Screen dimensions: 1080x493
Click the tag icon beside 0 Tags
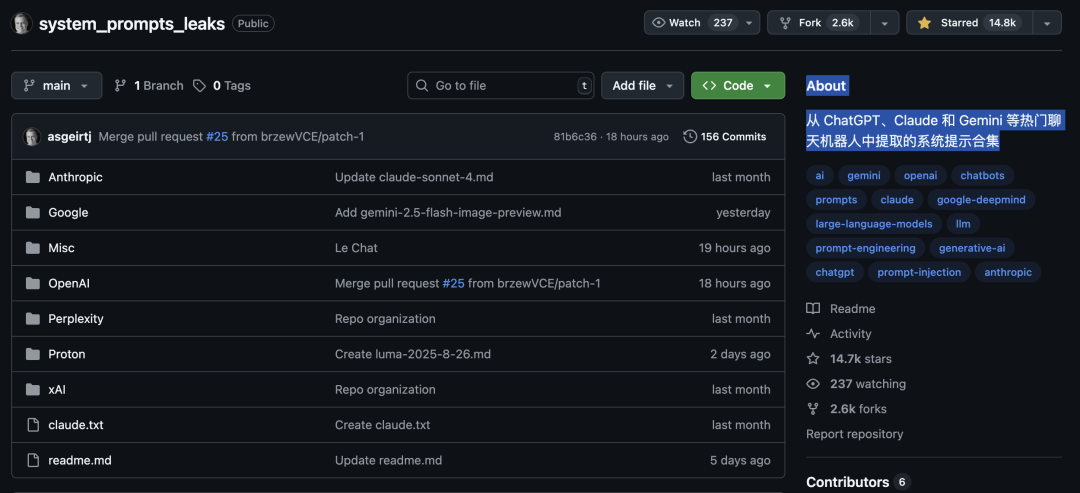[x=199, y=86]
